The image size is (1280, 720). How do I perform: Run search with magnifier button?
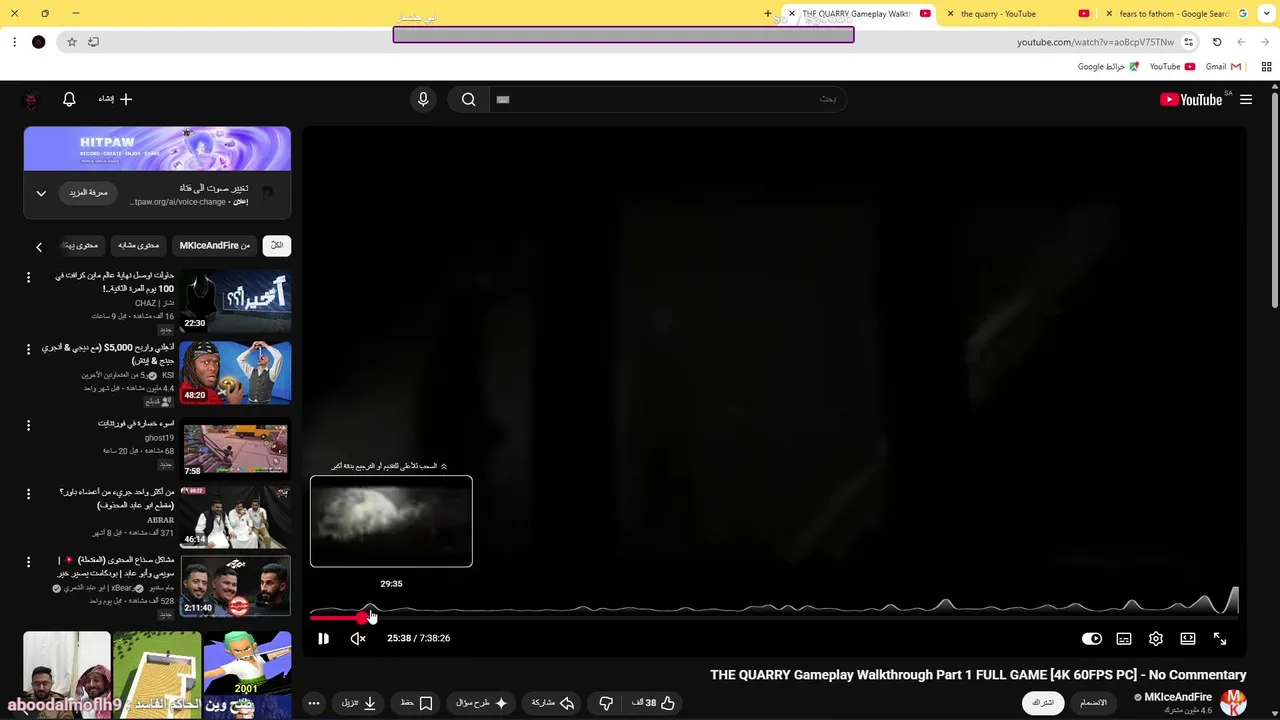point(468,99)
